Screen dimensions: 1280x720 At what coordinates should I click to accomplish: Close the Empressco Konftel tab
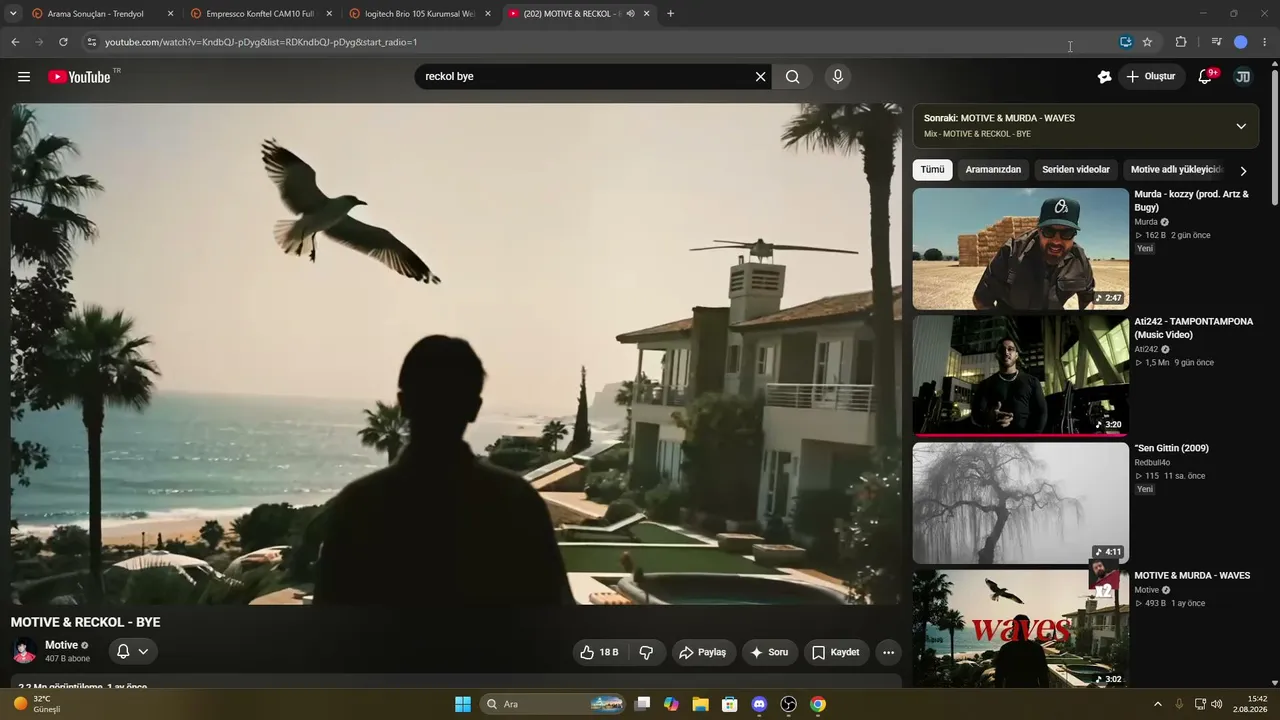pos(329,14)
